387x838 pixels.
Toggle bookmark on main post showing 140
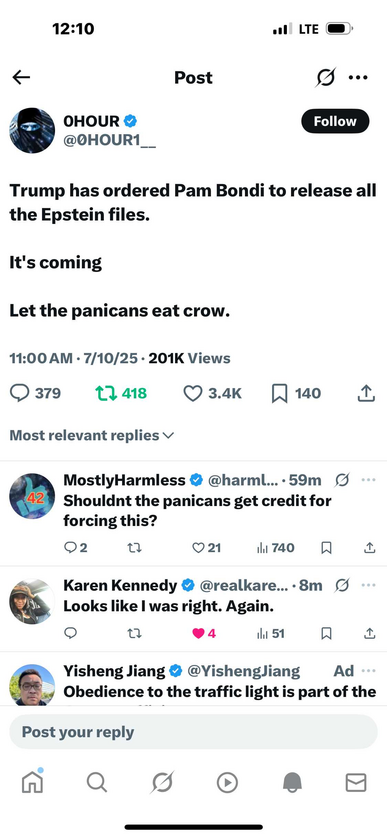click(296, 394)
